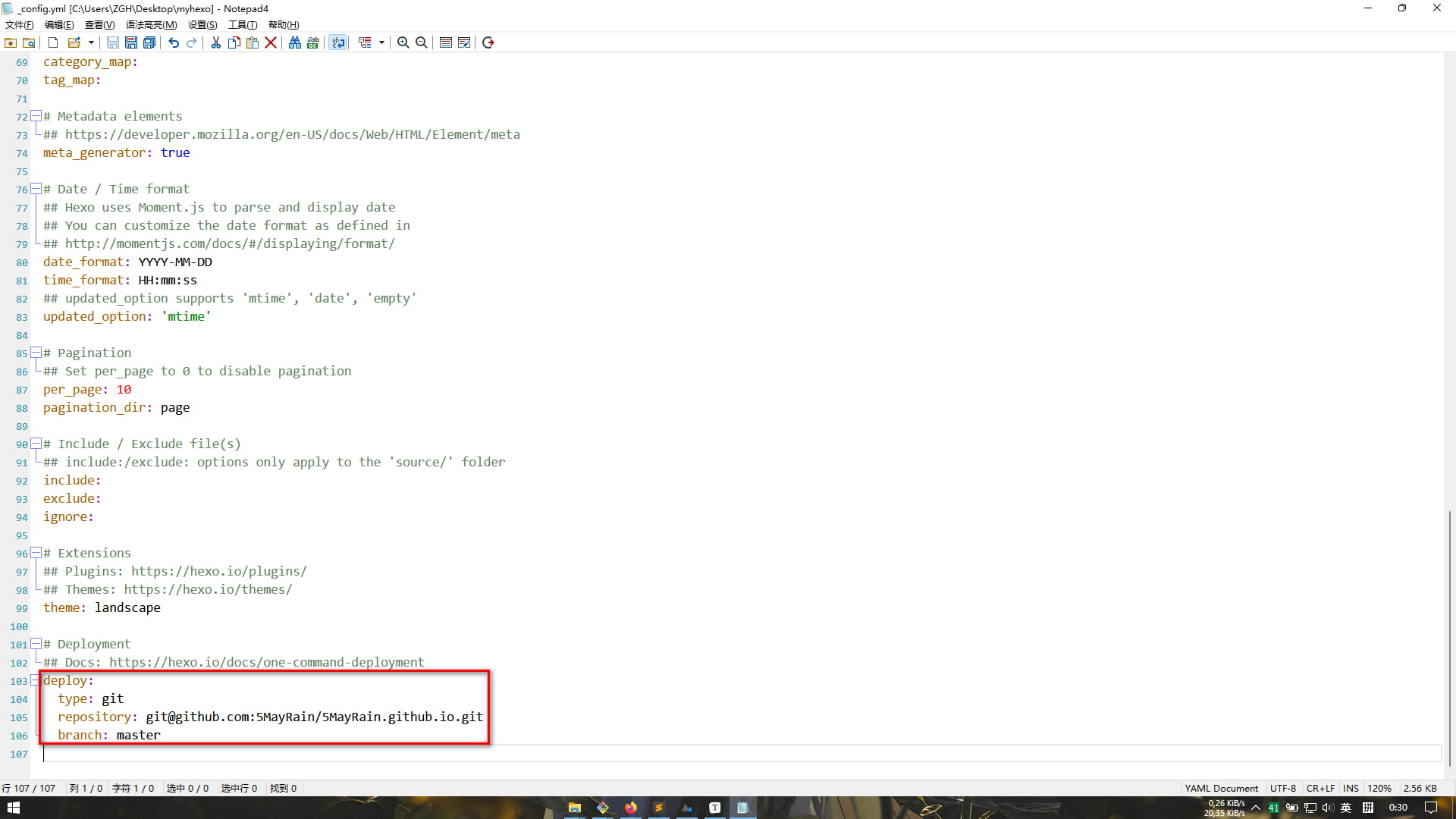Click the vertical scrollbar thumb
1456x819 pixels.
(x=1449, y=637)
